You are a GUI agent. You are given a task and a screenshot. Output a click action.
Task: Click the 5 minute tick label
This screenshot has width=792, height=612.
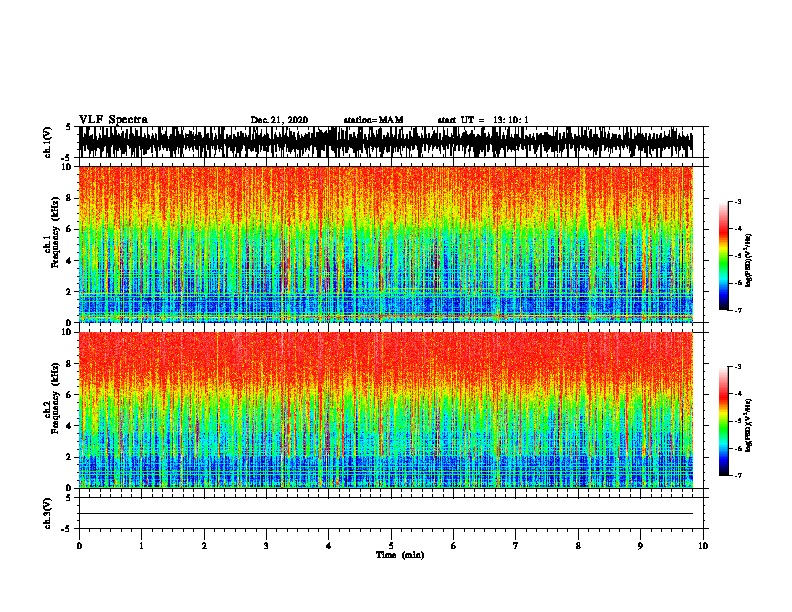391,546
